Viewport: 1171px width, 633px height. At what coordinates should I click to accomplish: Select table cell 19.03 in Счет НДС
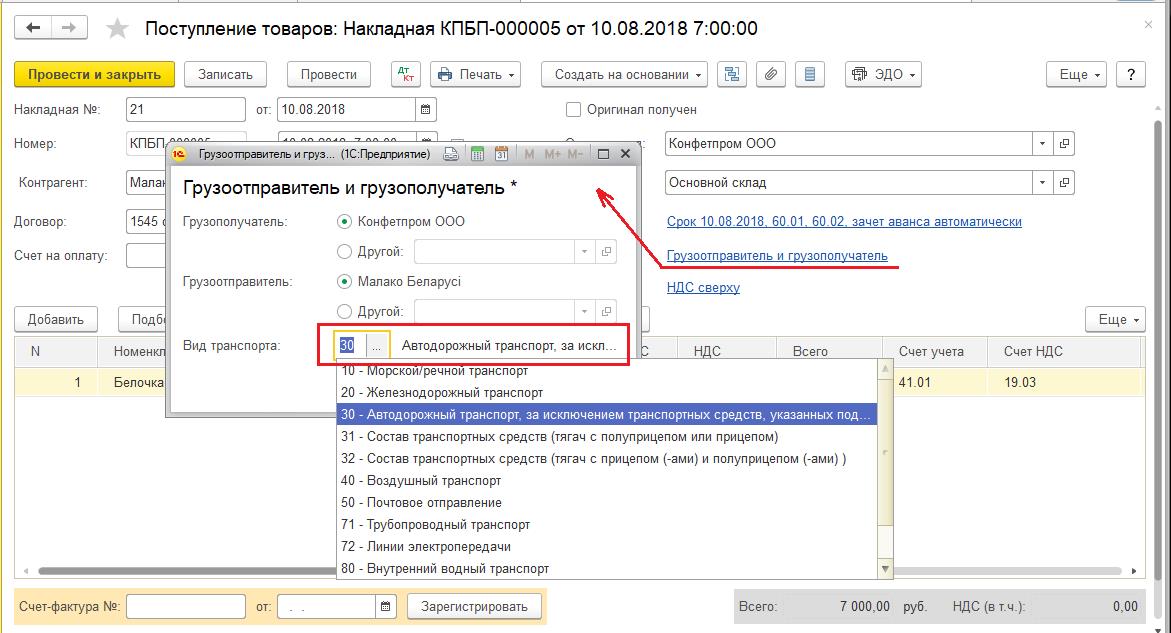[1065, 382]
